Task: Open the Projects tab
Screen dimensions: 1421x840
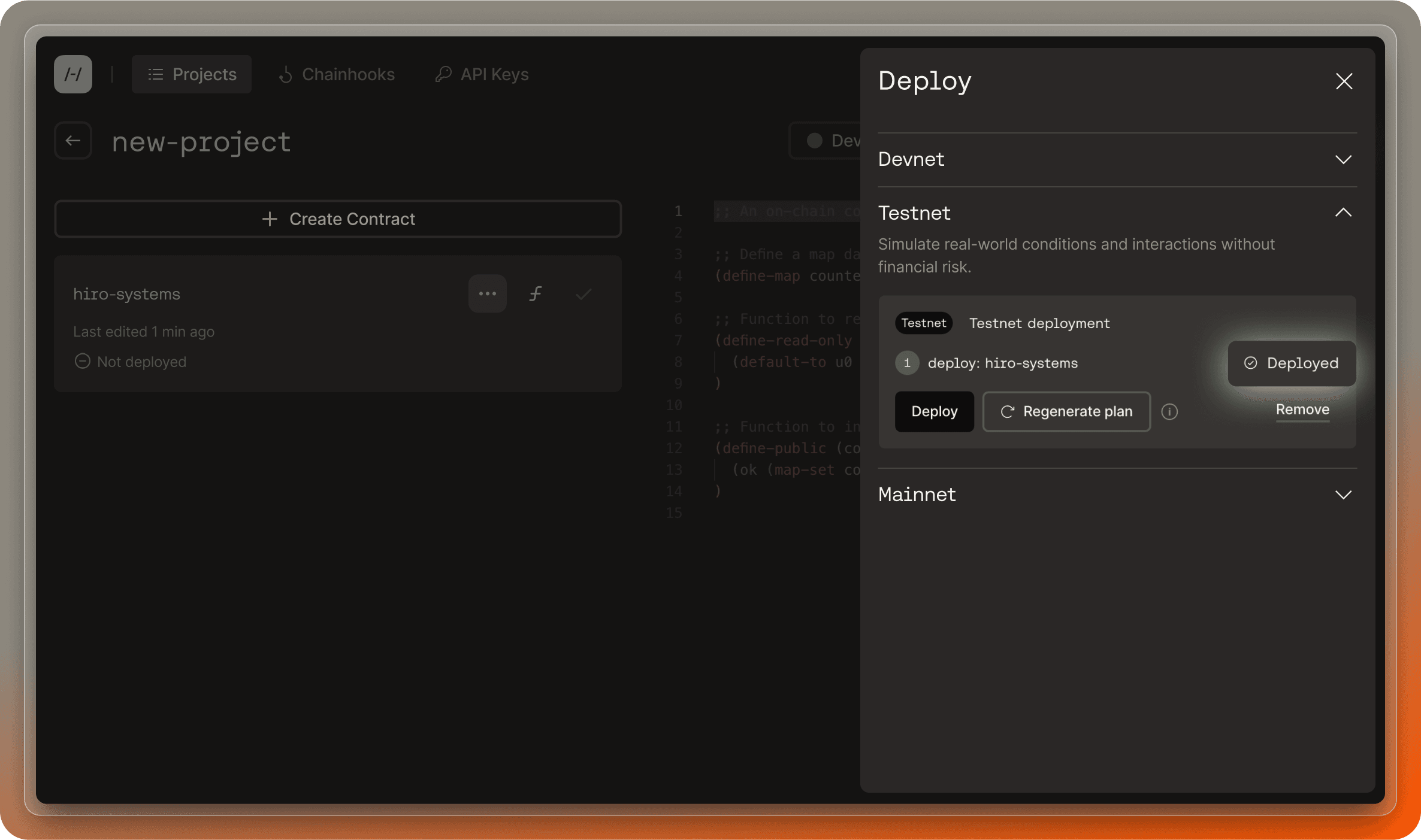Action: tap(192, 74)
